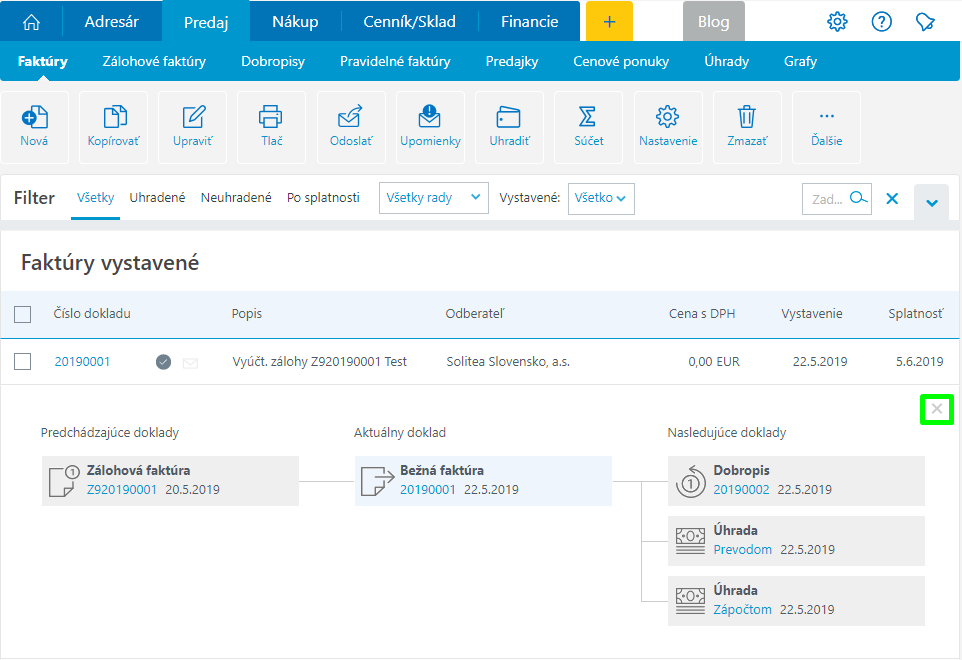Open the Dobropis 20190002 link

point(741,490)
